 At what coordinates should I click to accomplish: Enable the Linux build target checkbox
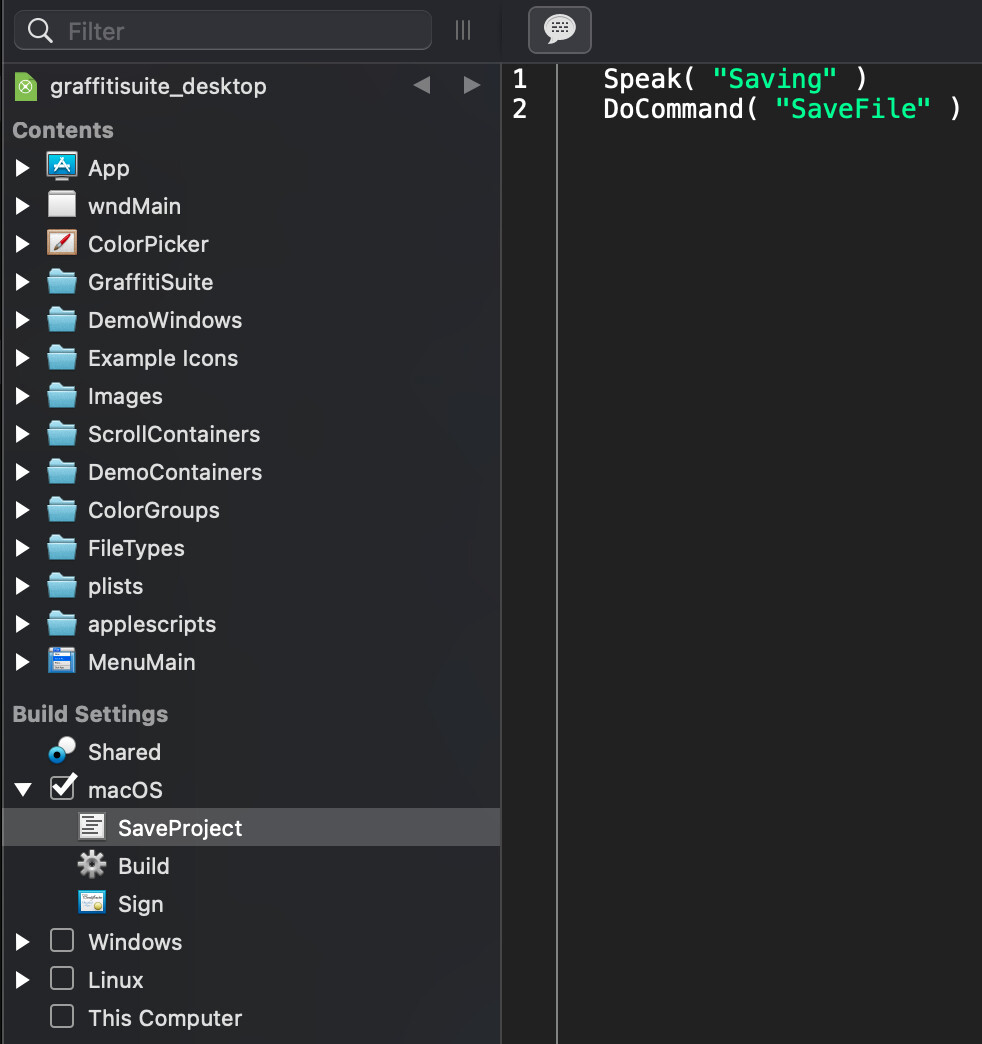[x=62, y=979]
